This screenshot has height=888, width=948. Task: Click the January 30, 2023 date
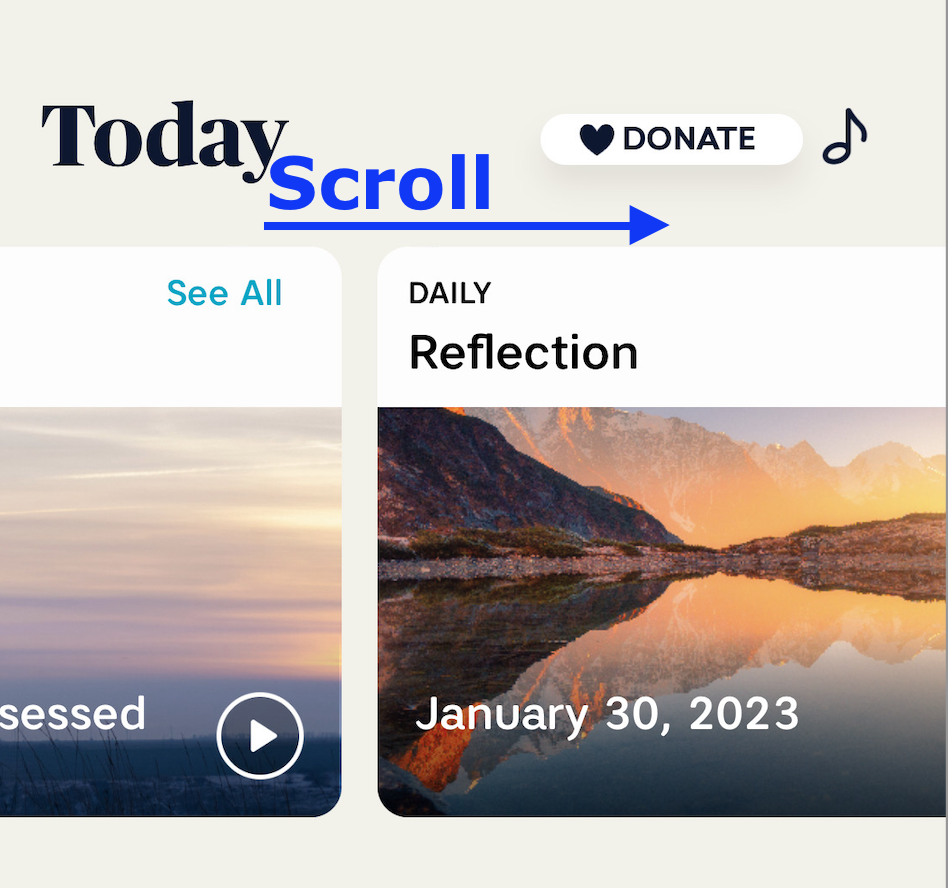tap(607, 715)
